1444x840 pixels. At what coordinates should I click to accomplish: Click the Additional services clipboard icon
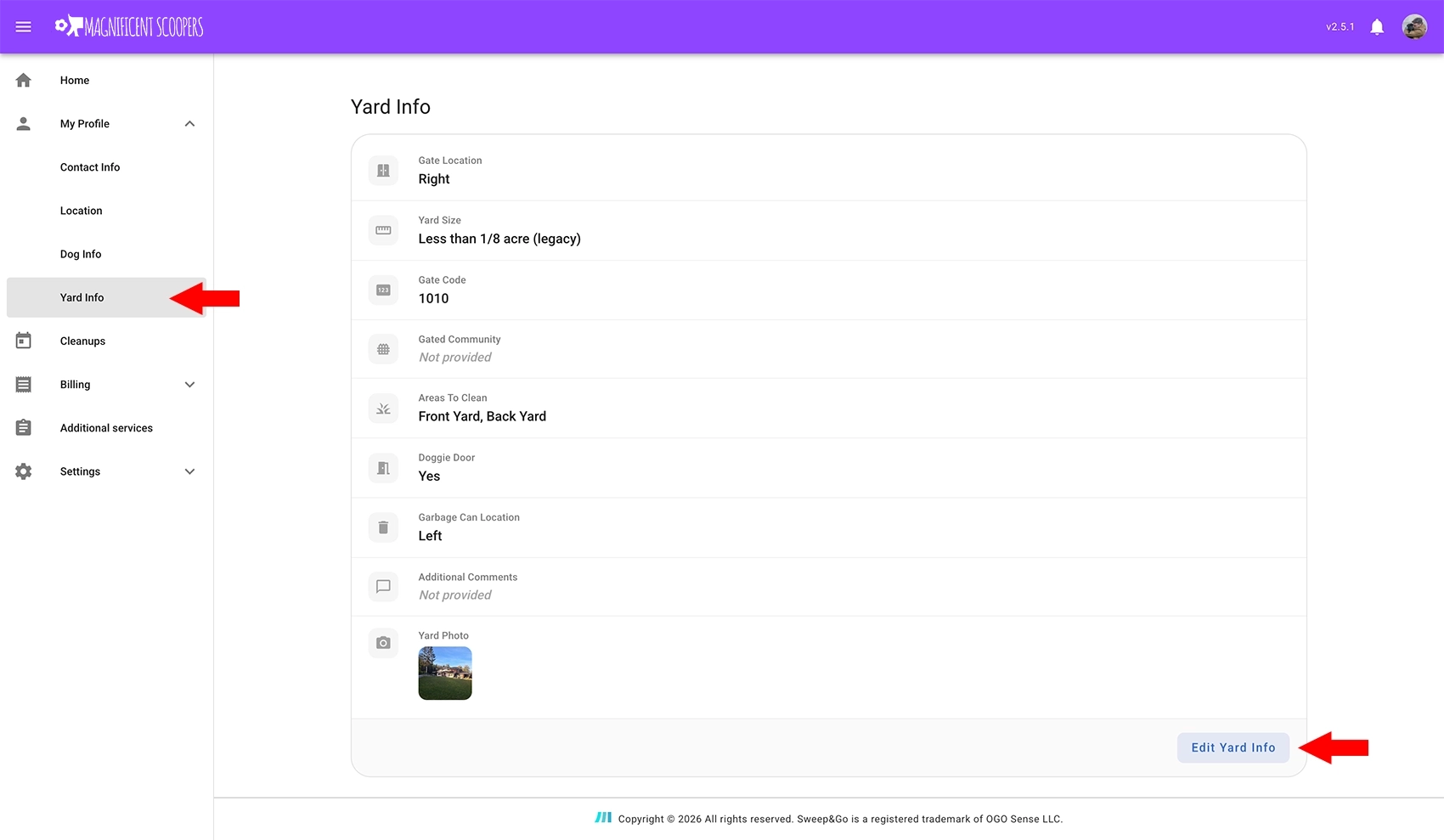(24, 428)
